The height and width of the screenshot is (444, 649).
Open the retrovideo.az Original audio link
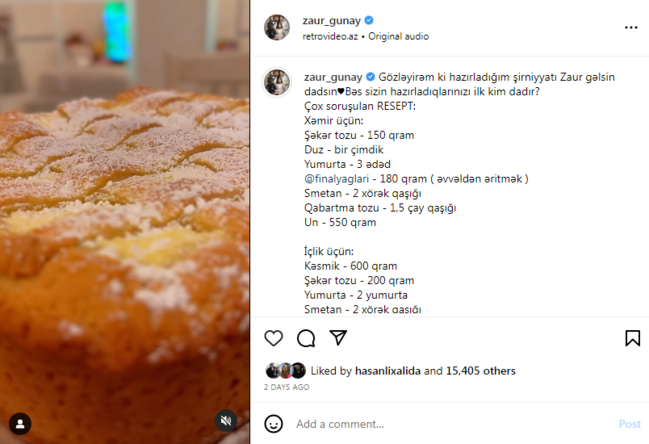pos(366,36)
